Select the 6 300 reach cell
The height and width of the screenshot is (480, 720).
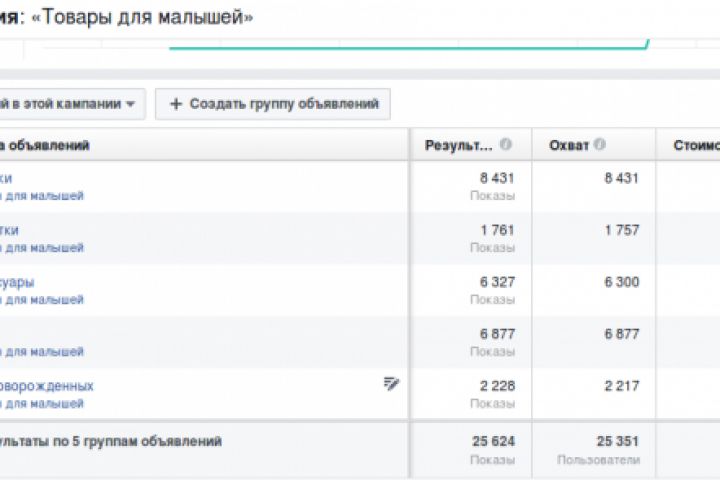tap(621, 282)
